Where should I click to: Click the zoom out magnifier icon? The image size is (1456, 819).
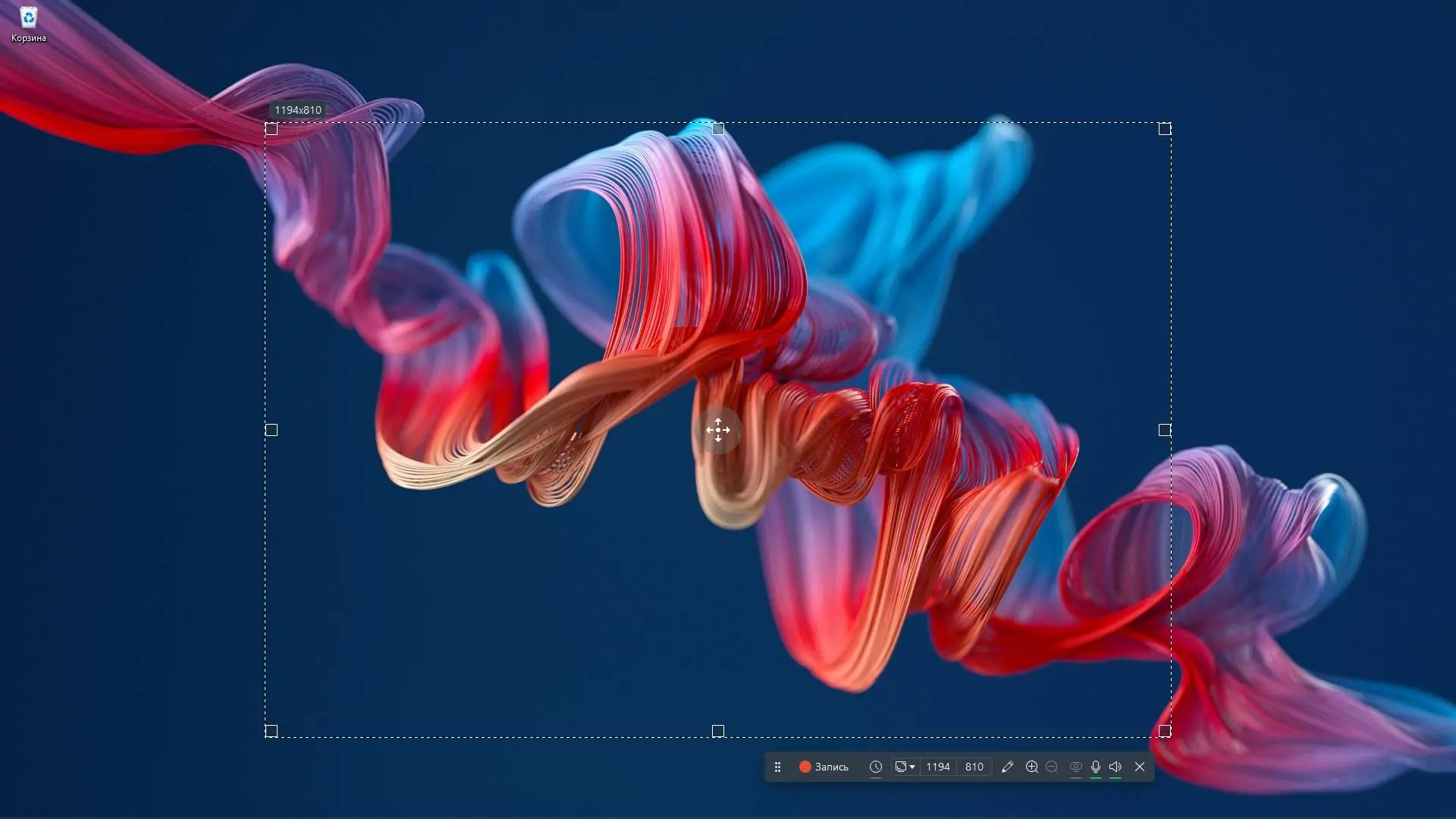(x=1052, y=767)
